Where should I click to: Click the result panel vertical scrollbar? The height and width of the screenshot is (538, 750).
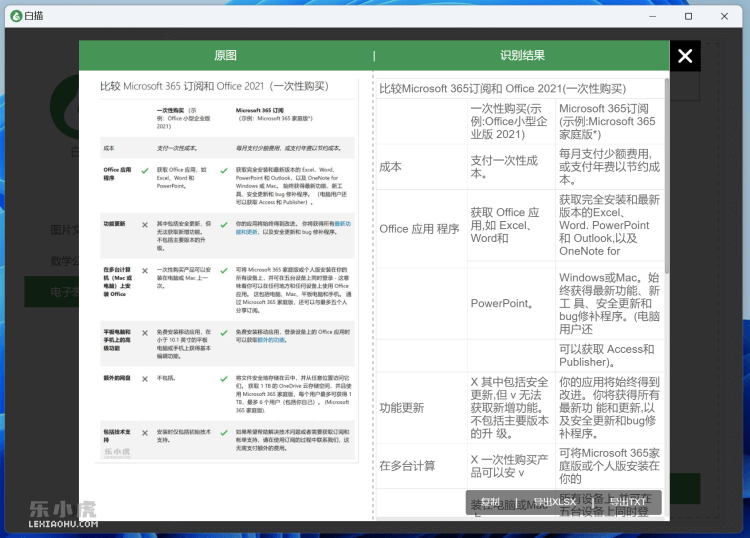pyautogui.click(x=667, y=176)
